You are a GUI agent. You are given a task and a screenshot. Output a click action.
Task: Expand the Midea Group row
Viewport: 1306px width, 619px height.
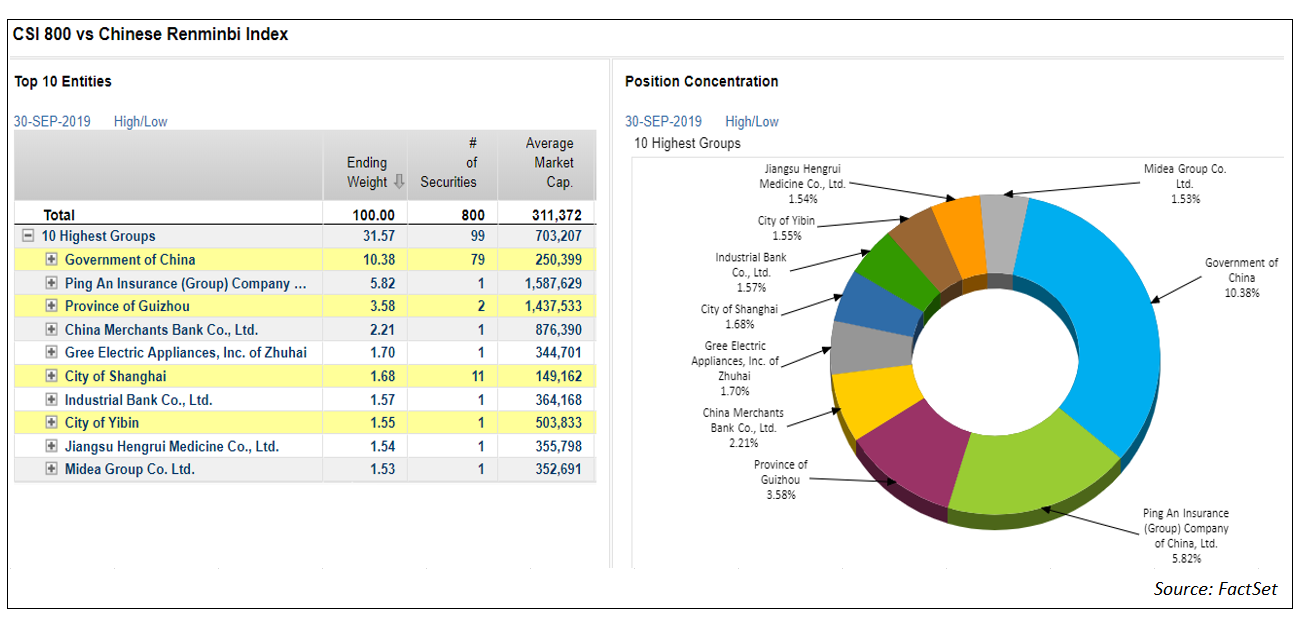tap(51, 469)
